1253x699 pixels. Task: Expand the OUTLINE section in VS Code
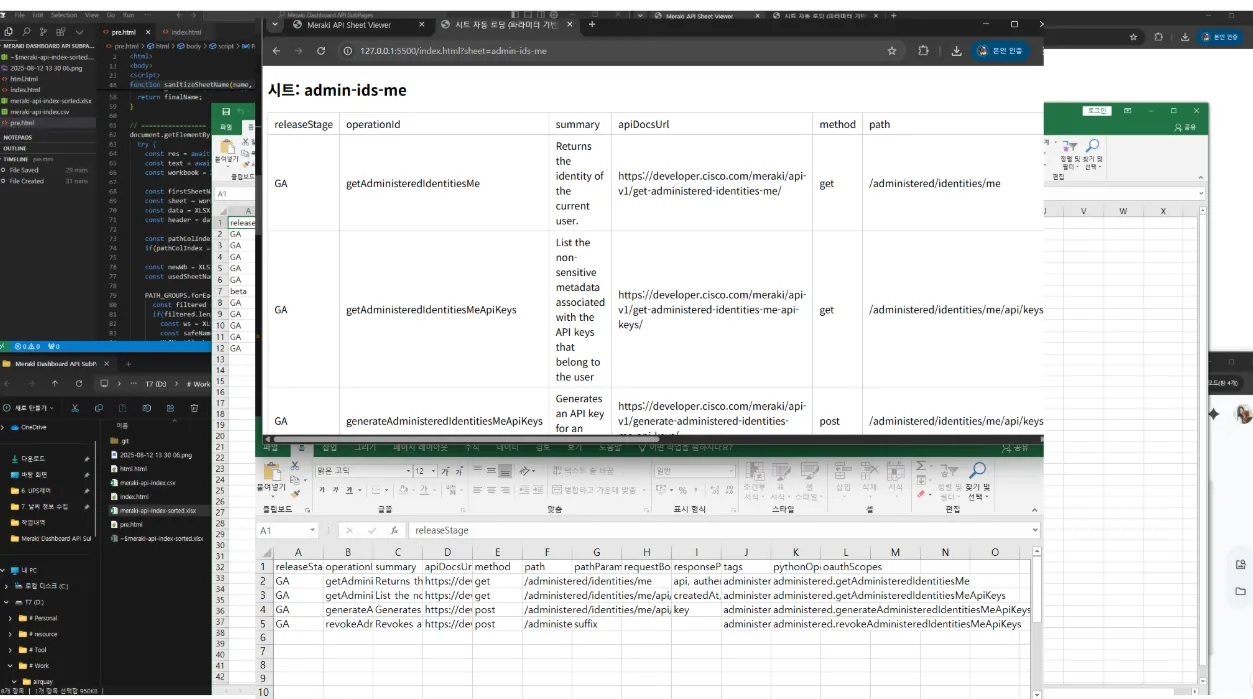(16, 148)
